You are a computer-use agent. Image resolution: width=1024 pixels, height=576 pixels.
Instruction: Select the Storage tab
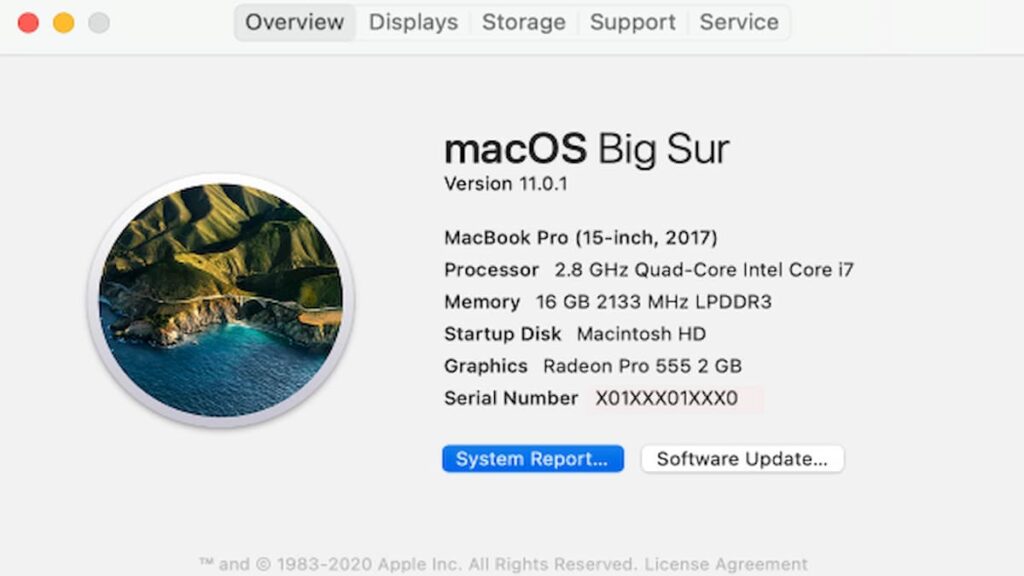(524, 22)
